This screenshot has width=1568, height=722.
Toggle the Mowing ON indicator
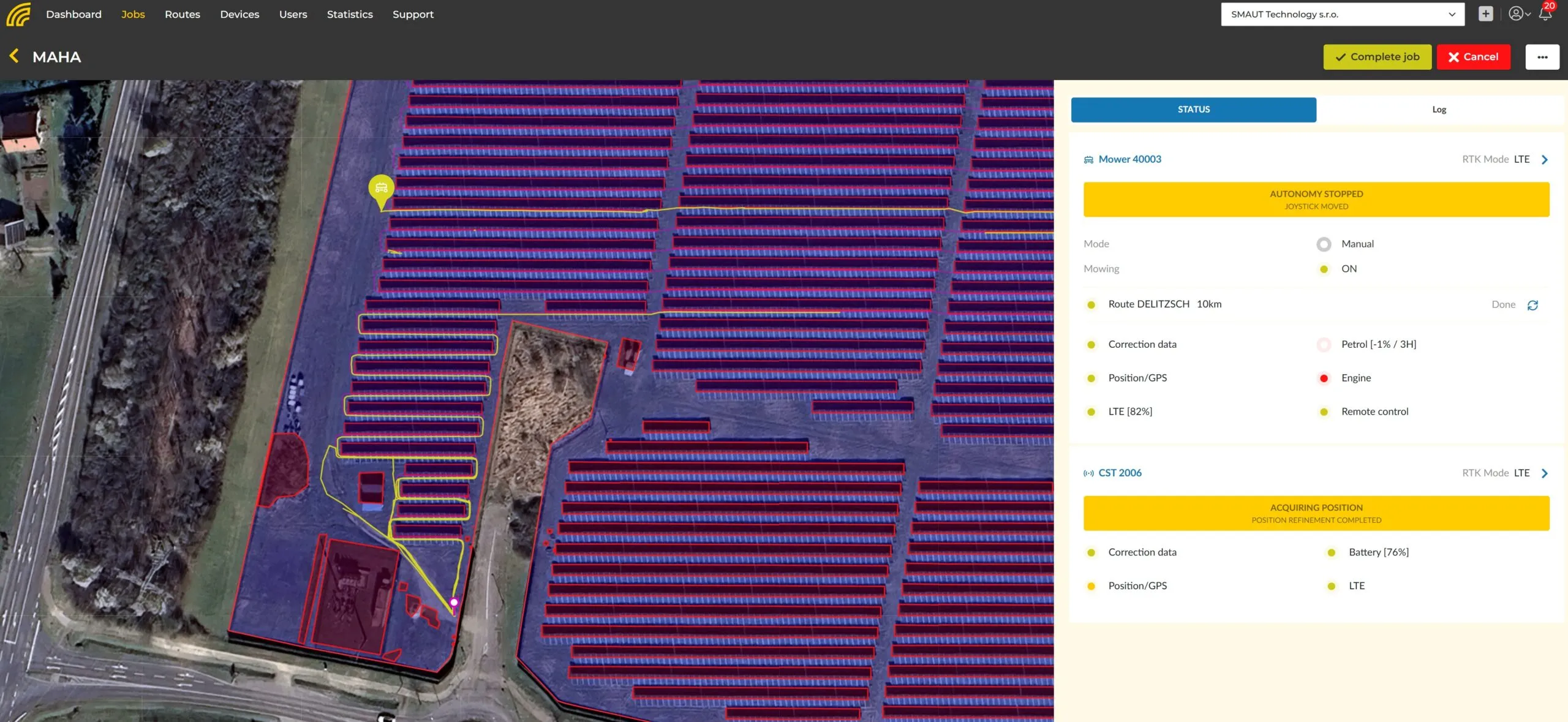(x=1324, y=269)
